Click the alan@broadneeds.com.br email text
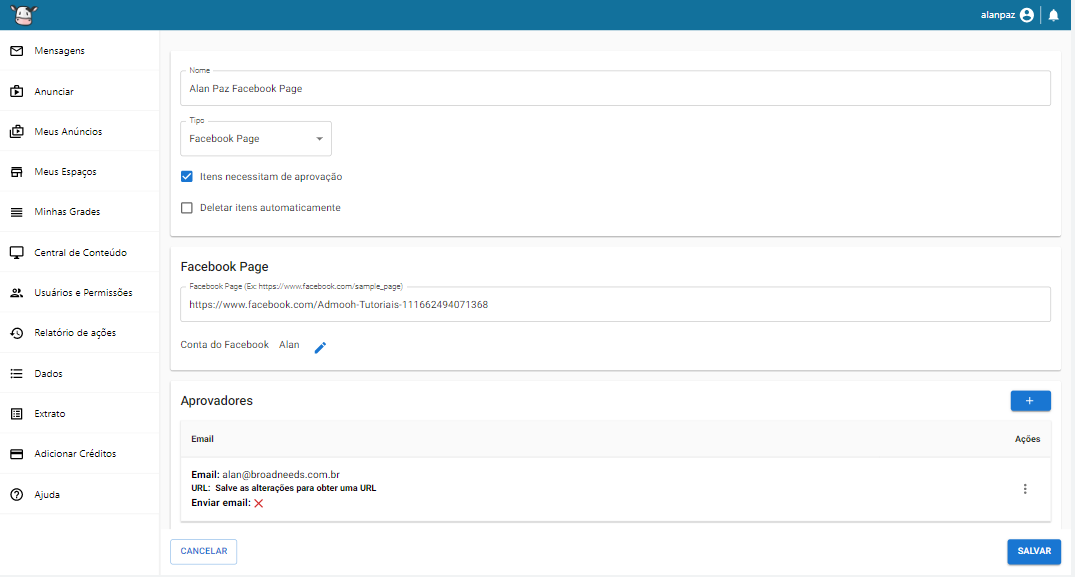The height and width of the screenshot is (577, 1075). (x=281, y=474)
